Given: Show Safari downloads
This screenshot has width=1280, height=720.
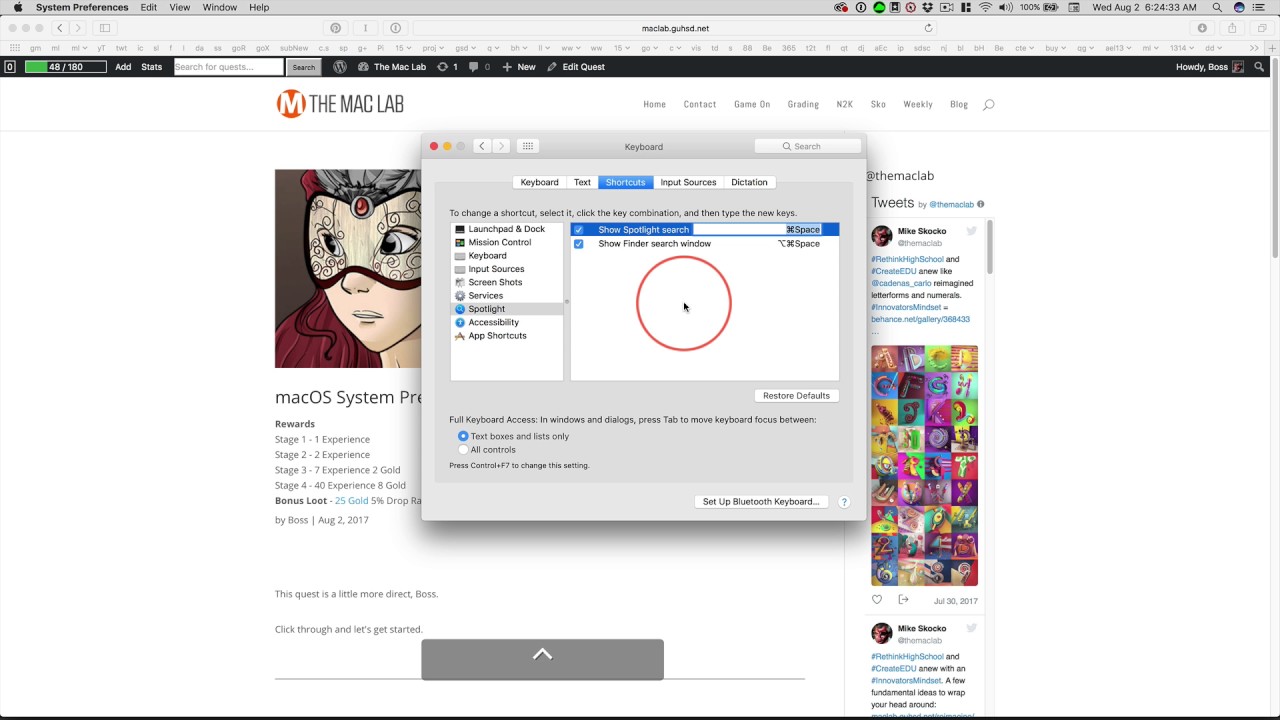Looking at the screenshot, I should (1202, 28).
